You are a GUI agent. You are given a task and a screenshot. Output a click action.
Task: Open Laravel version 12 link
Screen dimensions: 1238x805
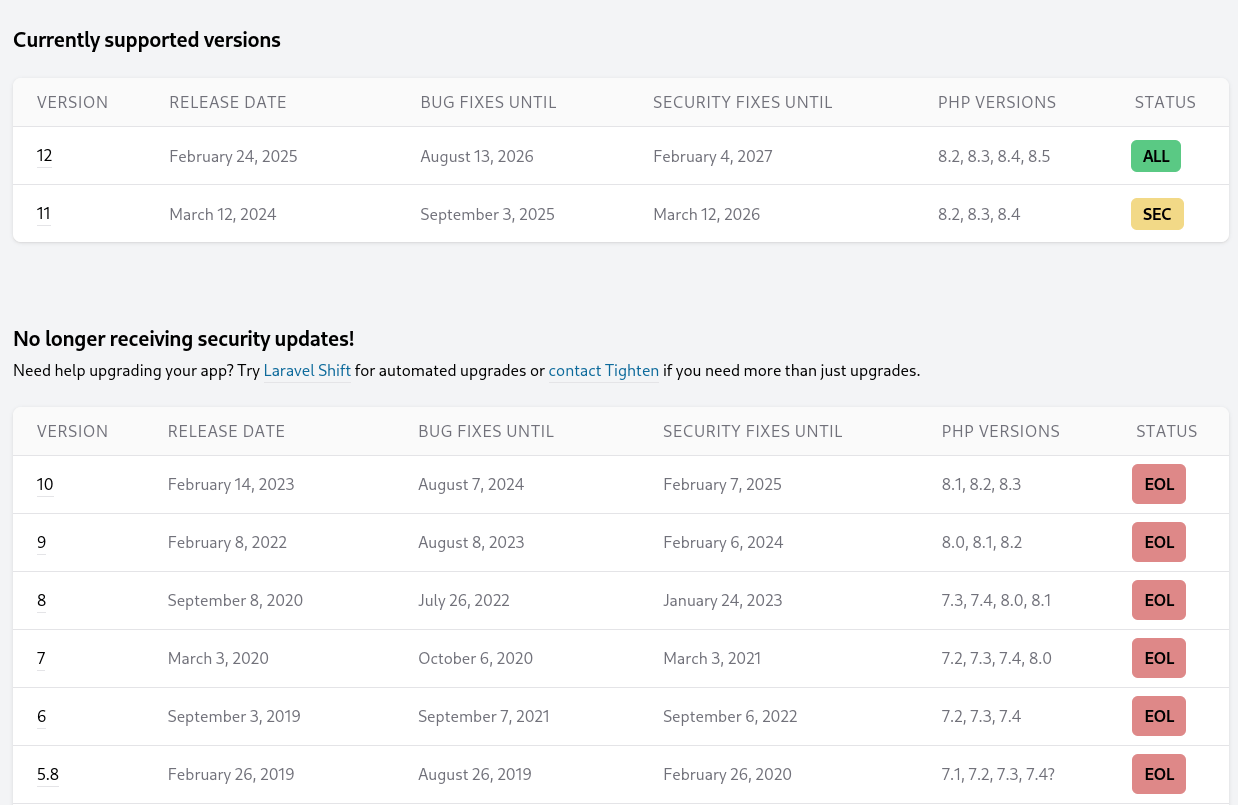44,156
